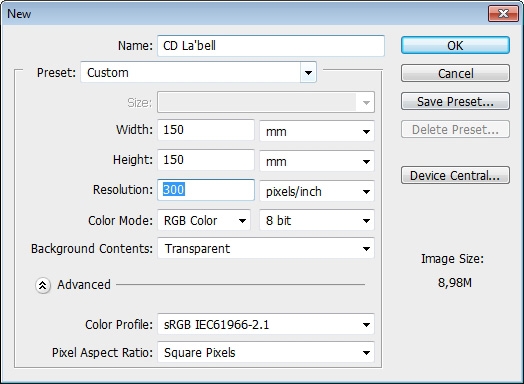
Task: Click the Height value field
Action: pyautogui.click(x=206, y=160)
